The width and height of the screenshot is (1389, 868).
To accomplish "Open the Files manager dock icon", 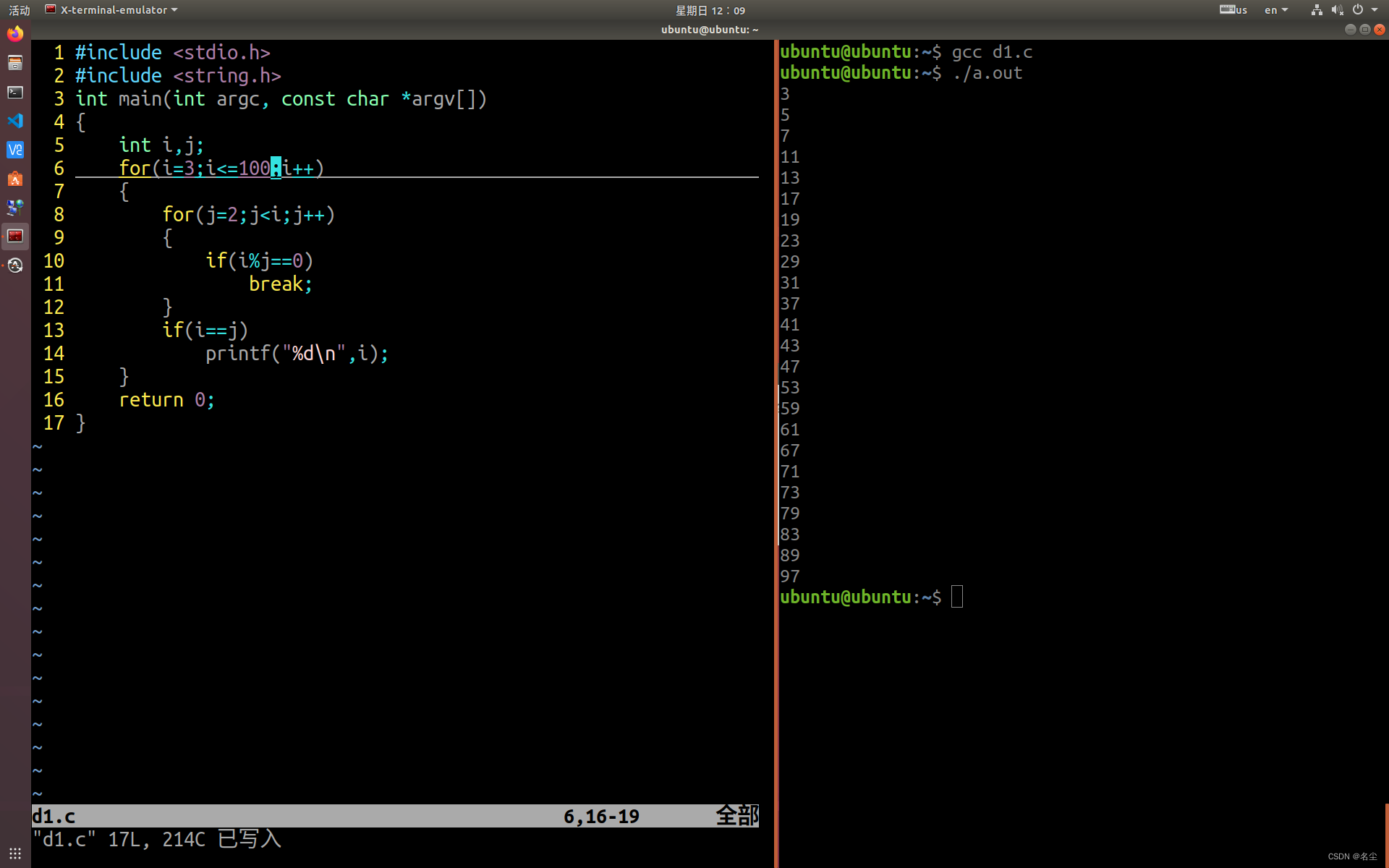I will 15,63.
